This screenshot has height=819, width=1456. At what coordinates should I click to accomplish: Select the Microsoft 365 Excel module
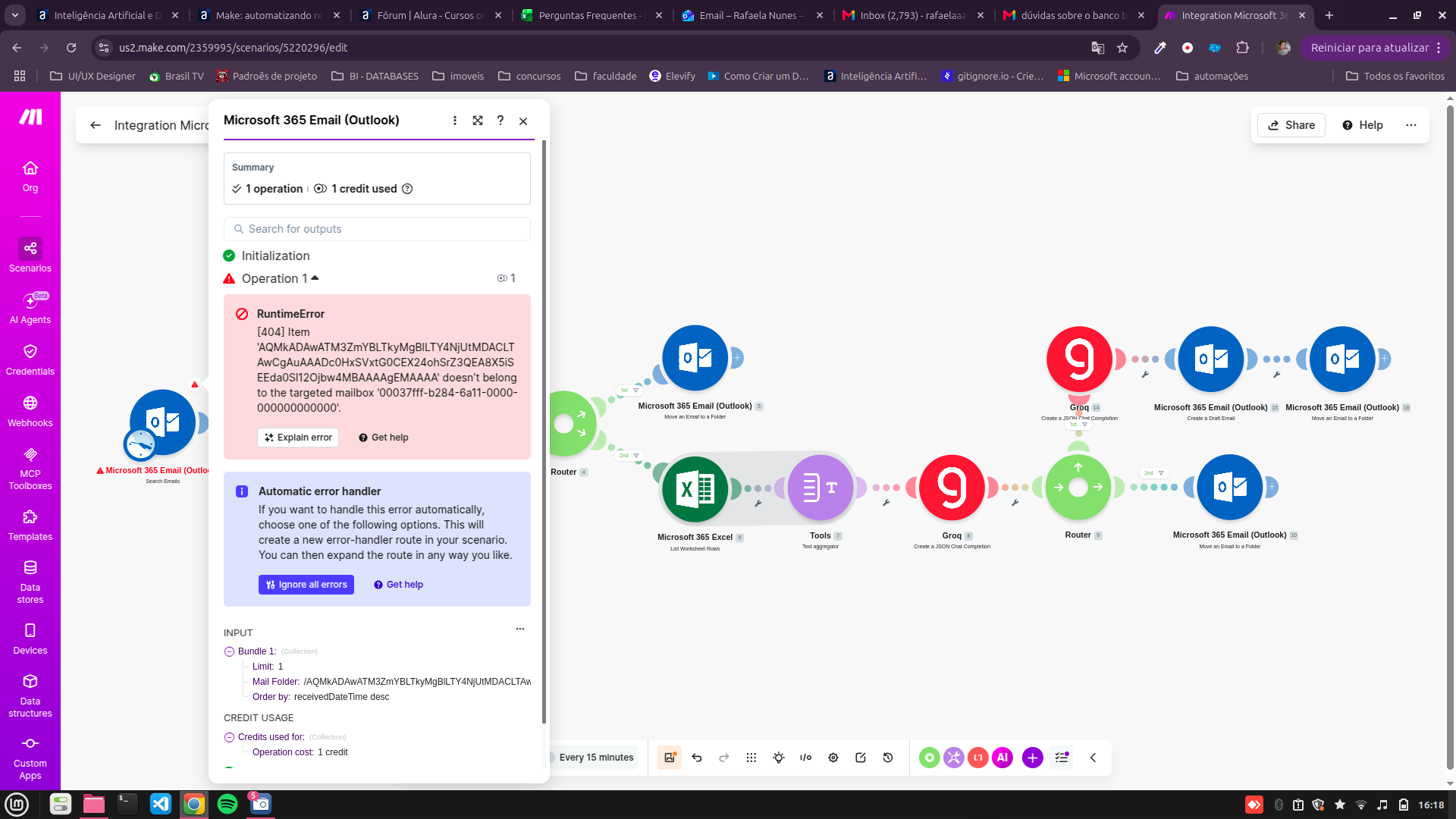[x=695, y=490]
